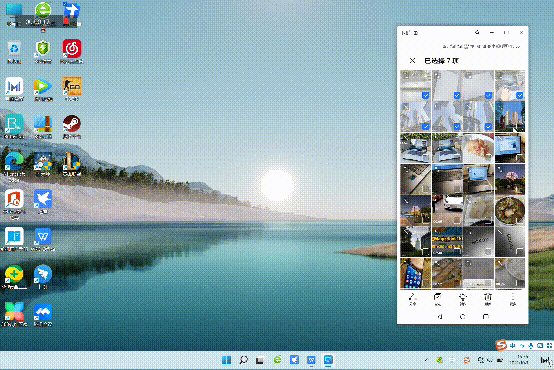Uncheck the second photo in the top row
Screen dimensions: 554x370
[x=457, y=96]
